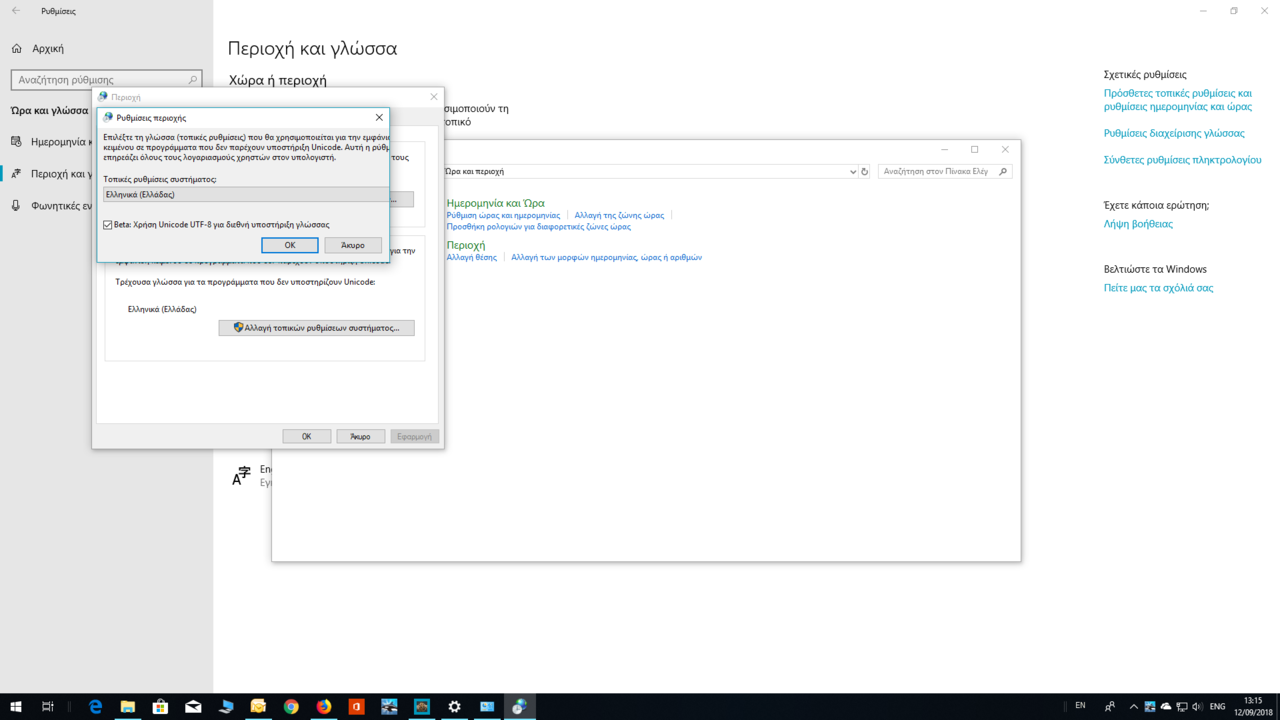
Task: Open the Ημερομηνία και Ώρα heading link
Action: [495, 203]
